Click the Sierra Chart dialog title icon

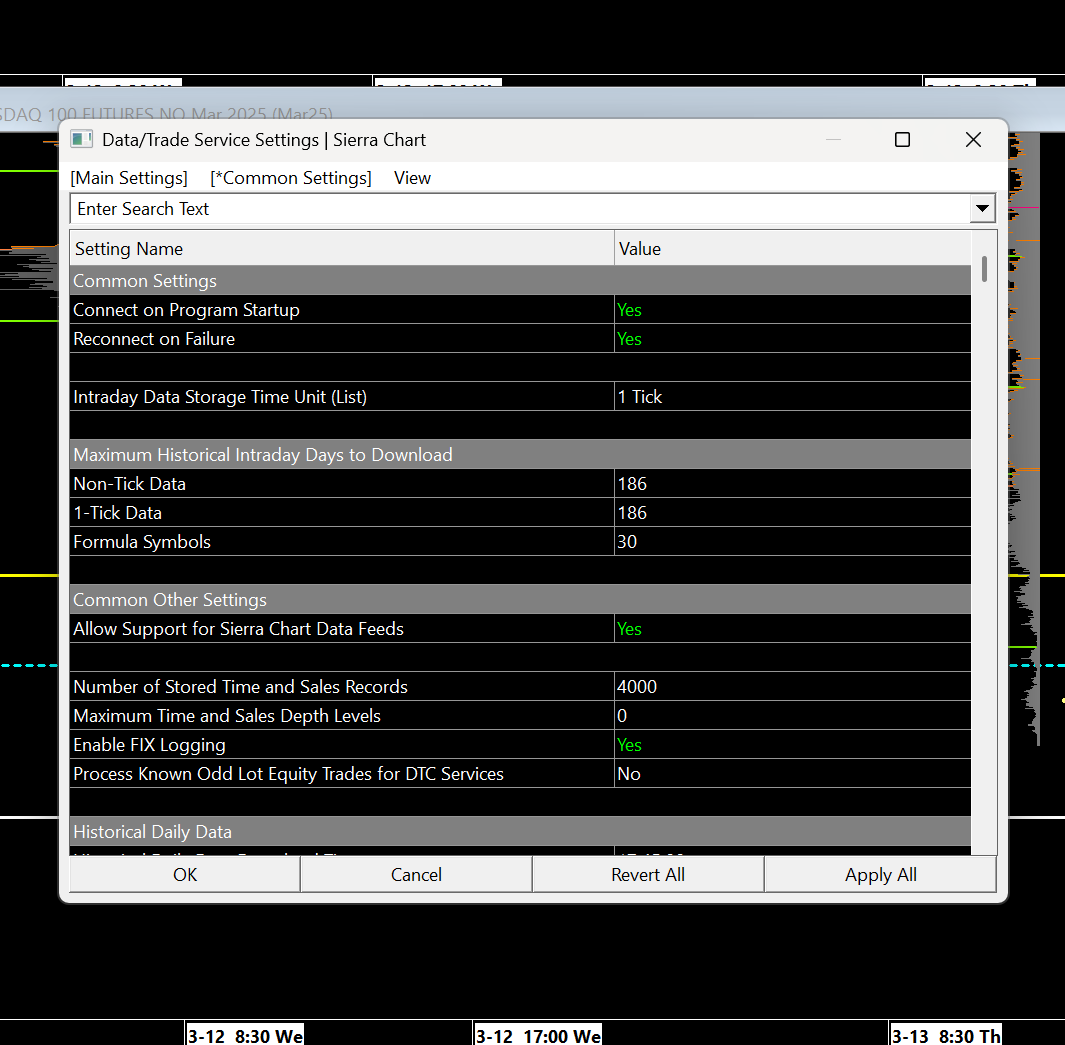pyautogui.click(x=82, y=139)
